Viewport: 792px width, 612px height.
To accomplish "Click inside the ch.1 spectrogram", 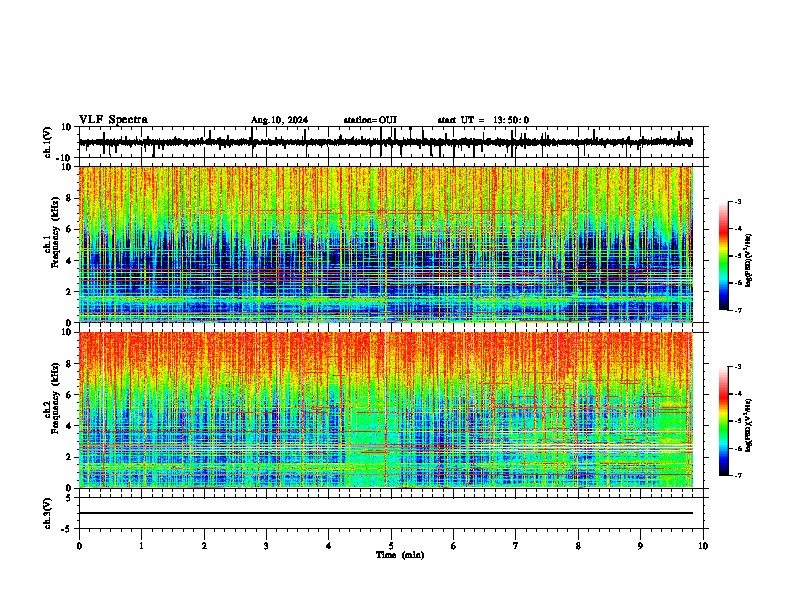I will 385,244.
